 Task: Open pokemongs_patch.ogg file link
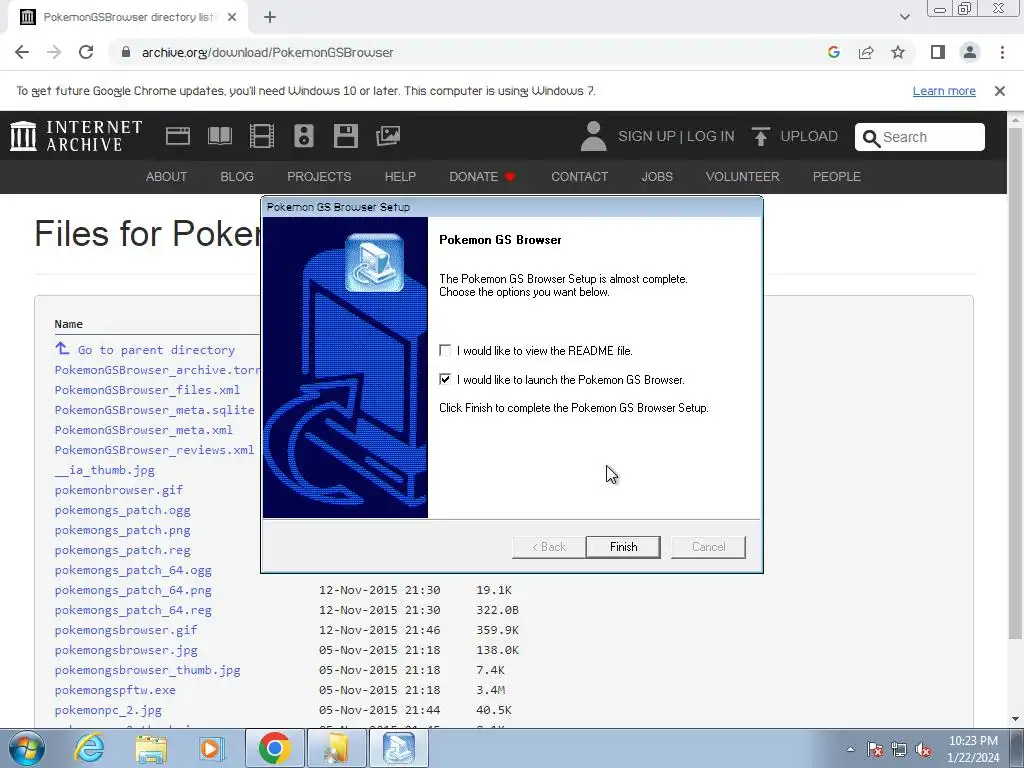pos(122,510)
